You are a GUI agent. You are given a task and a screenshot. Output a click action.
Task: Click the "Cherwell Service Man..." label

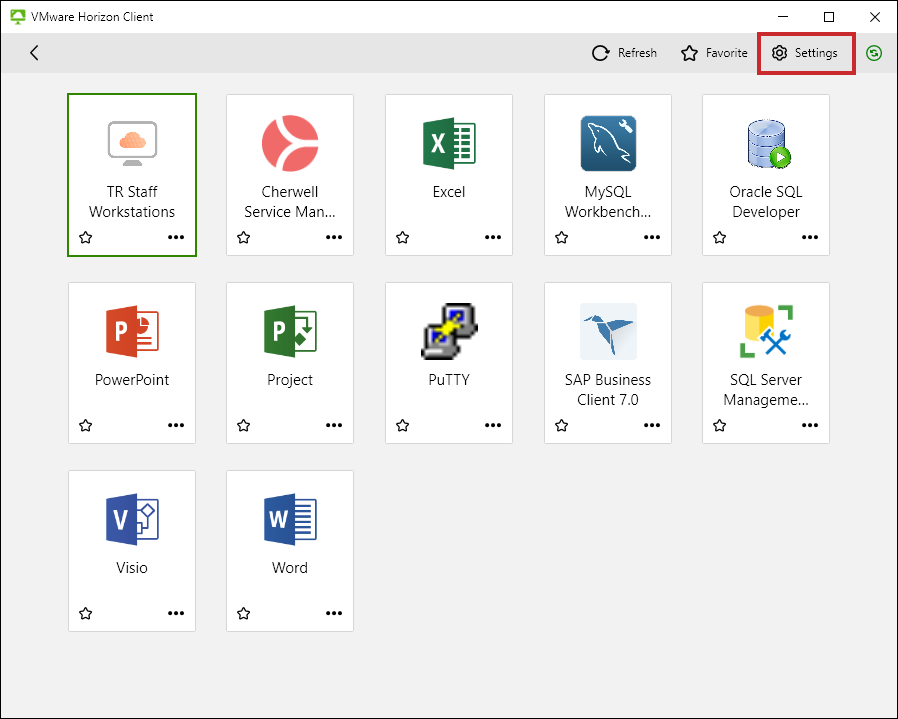(290, 202)
